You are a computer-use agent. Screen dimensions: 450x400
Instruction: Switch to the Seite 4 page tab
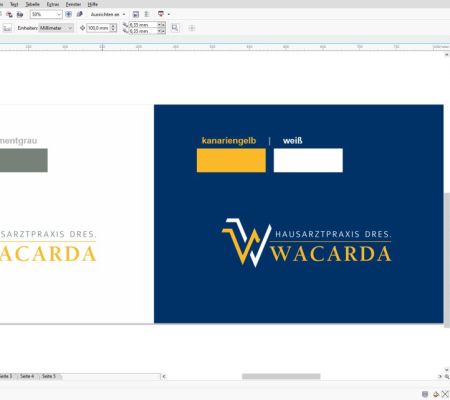27,376
